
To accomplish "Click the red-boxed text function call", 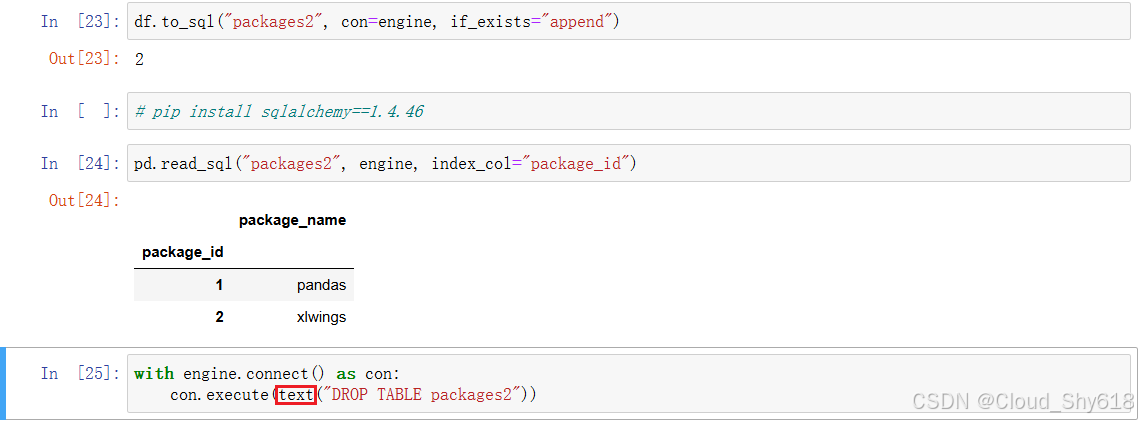I will tap(296, 394).
